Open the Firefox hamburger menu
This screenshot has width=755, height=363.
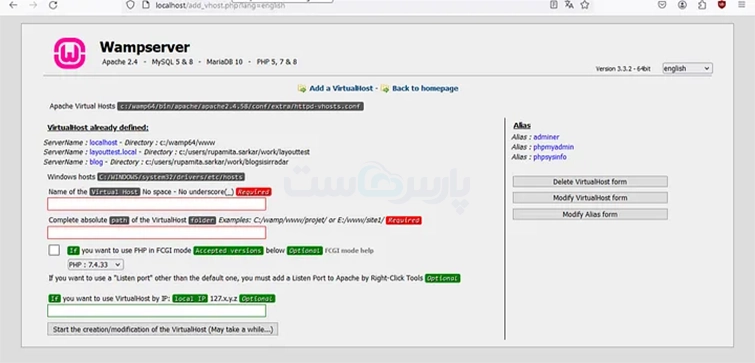[742, 5]
